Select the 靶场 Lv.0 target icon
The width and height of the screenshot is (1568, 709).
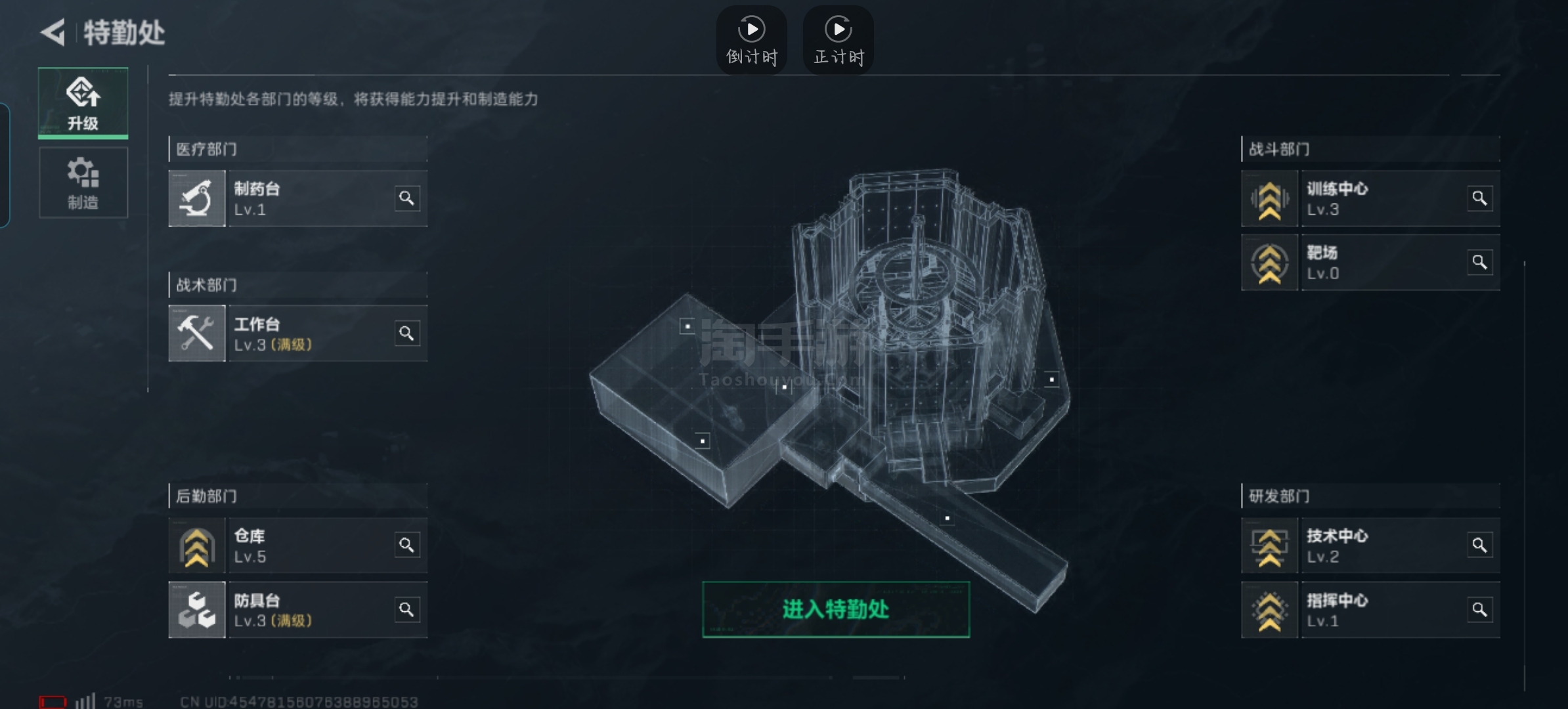(x=1270, y=263)
